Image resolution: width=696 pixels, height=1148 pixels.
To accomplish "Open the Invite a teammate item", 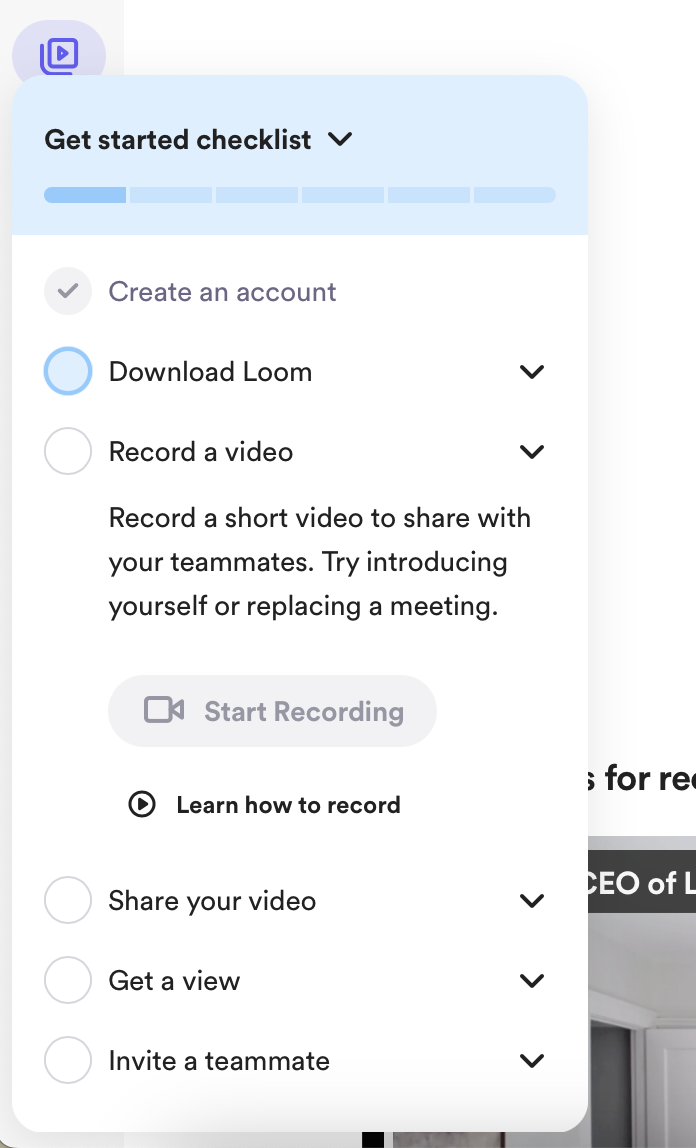I will coord(220,1060).
